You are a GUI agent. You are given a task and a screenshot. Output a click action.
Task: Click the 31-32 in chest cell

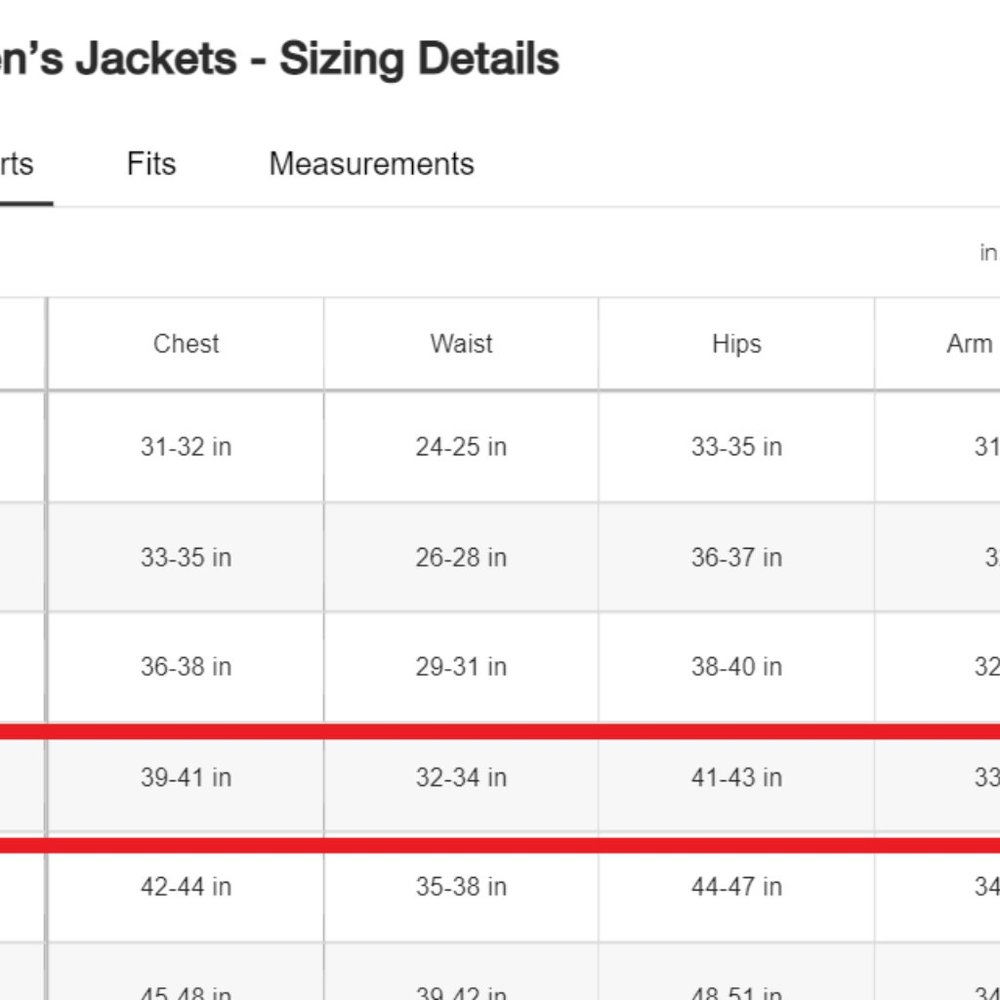coord(186,447)
